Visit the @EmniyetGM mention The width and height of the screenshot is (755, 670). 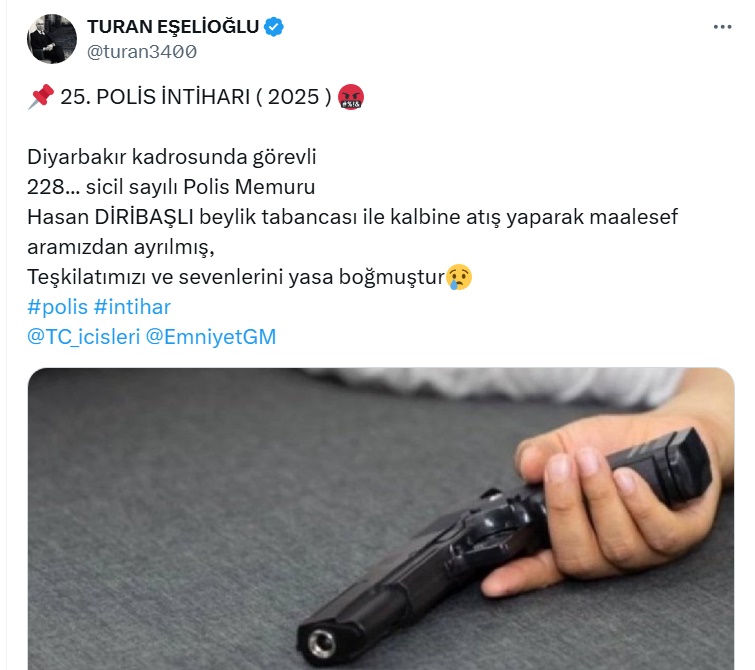pos(211,337)
